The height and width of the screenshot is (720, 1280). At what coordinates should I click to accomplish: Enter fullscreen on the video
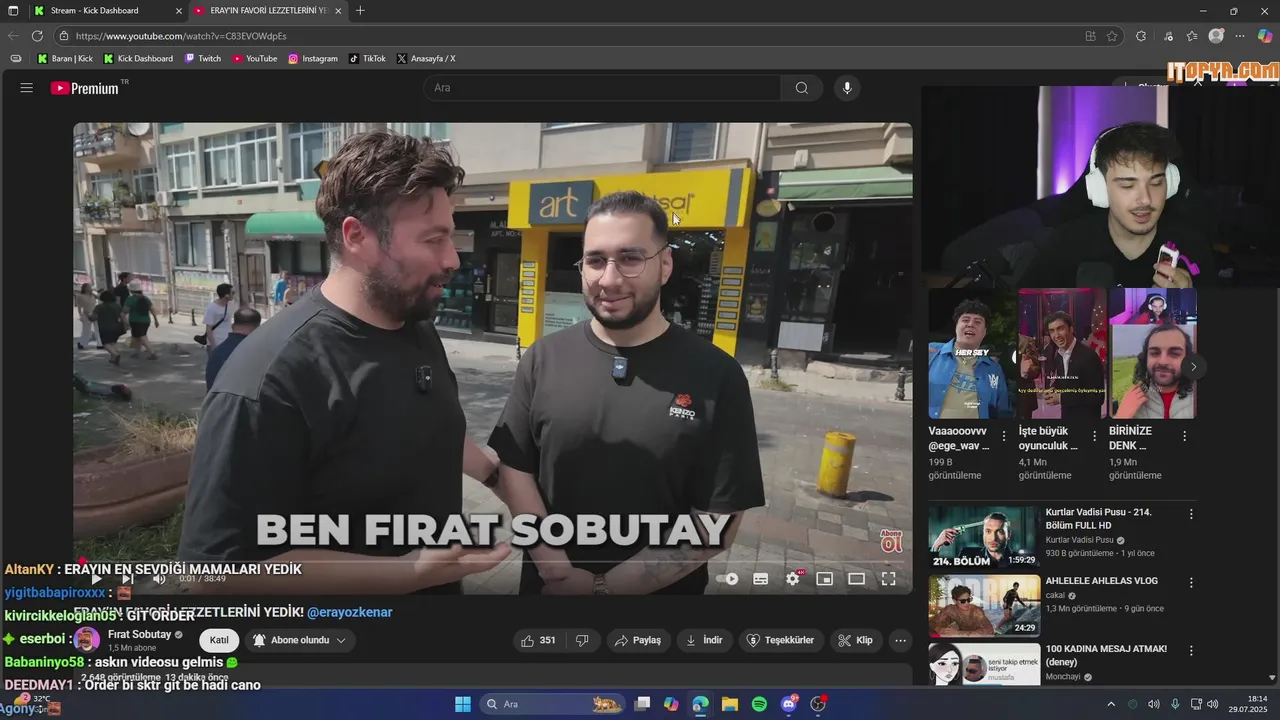point(888,578)
